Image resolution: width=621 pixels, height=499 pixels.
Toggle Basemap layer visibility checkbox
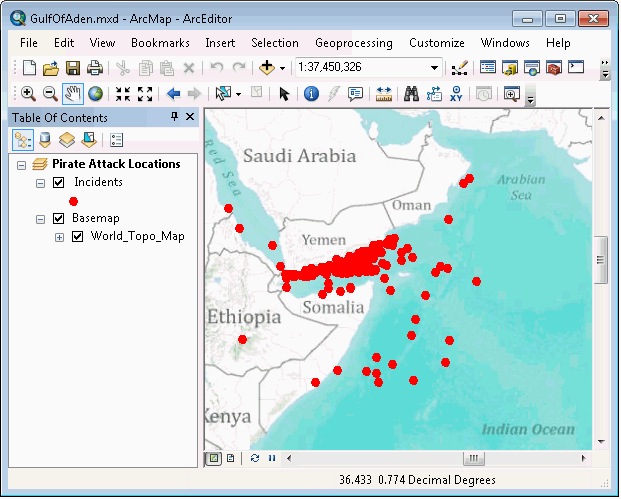click(x=59, y=219)
